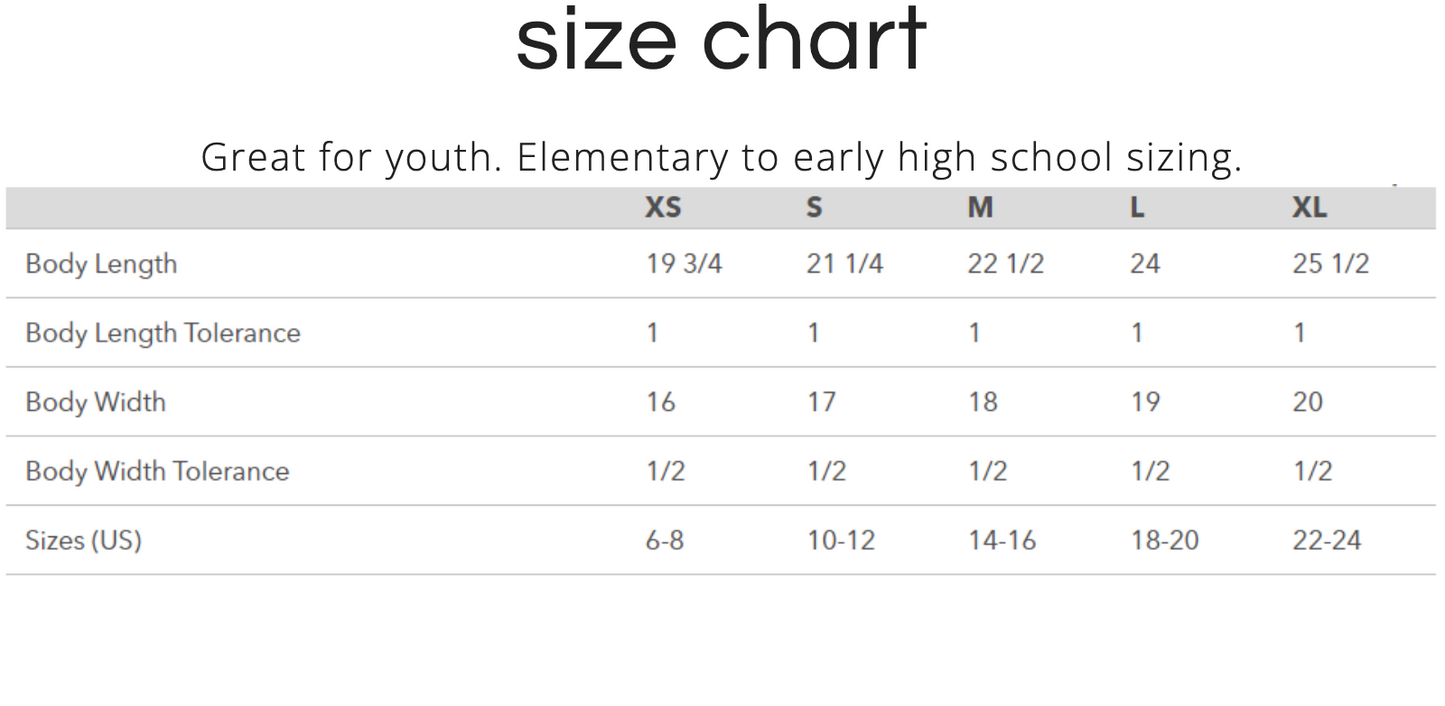The image size is (1445, 706).
Task: Select the M column header
Action: (980, 207)
